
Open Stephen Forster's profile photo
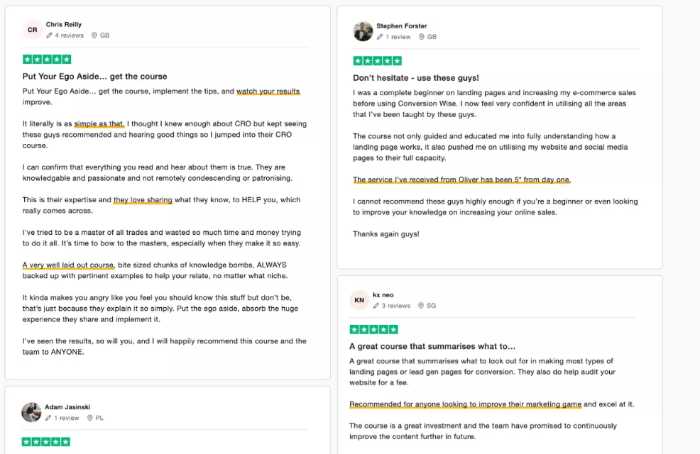(363, 32)
